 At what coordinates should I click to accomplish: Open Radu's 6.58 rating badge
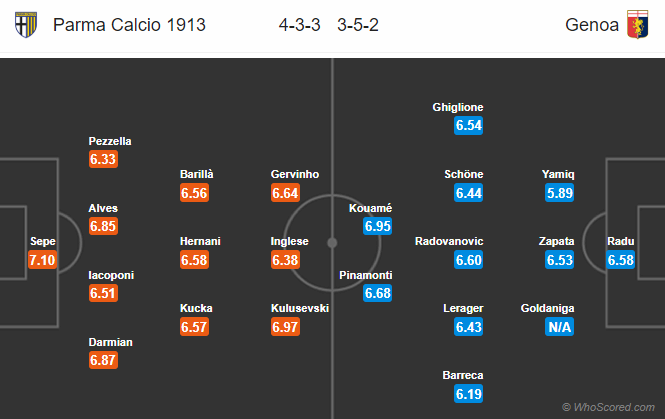coord(620,260)
